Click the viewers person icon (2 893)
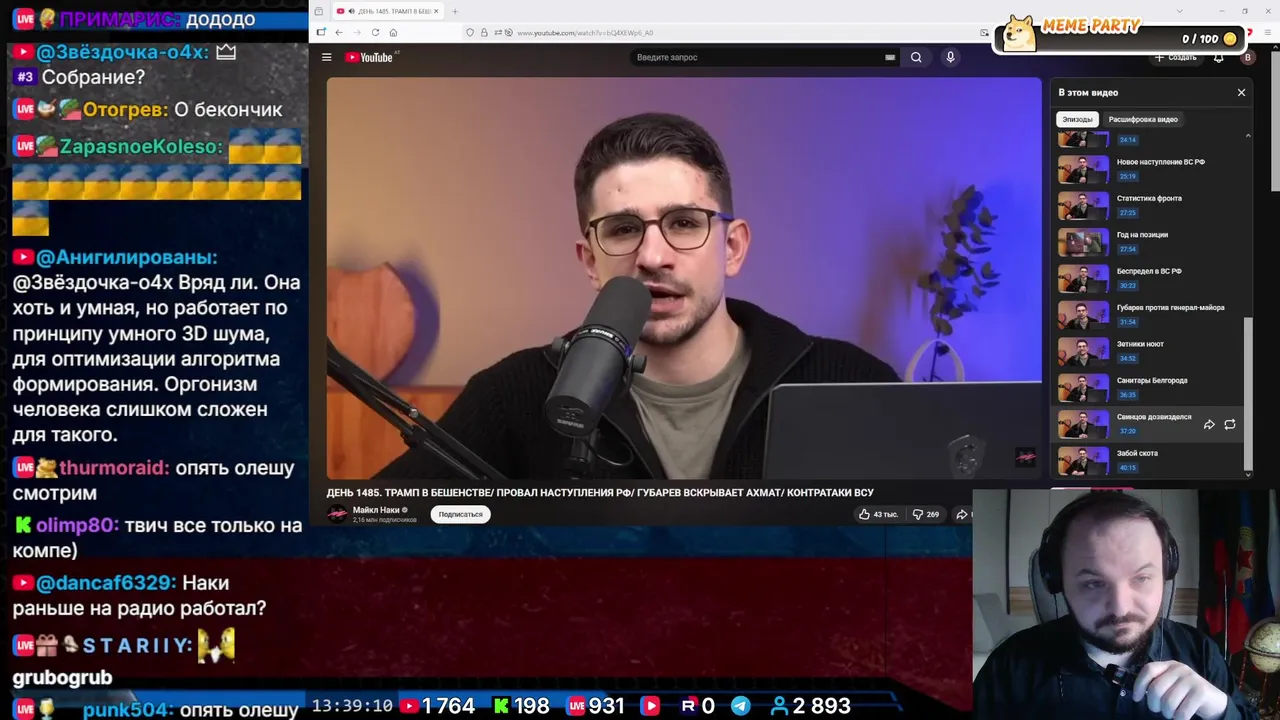The width and height of the screenshot is (1280, 720). (x=780, y=706)
